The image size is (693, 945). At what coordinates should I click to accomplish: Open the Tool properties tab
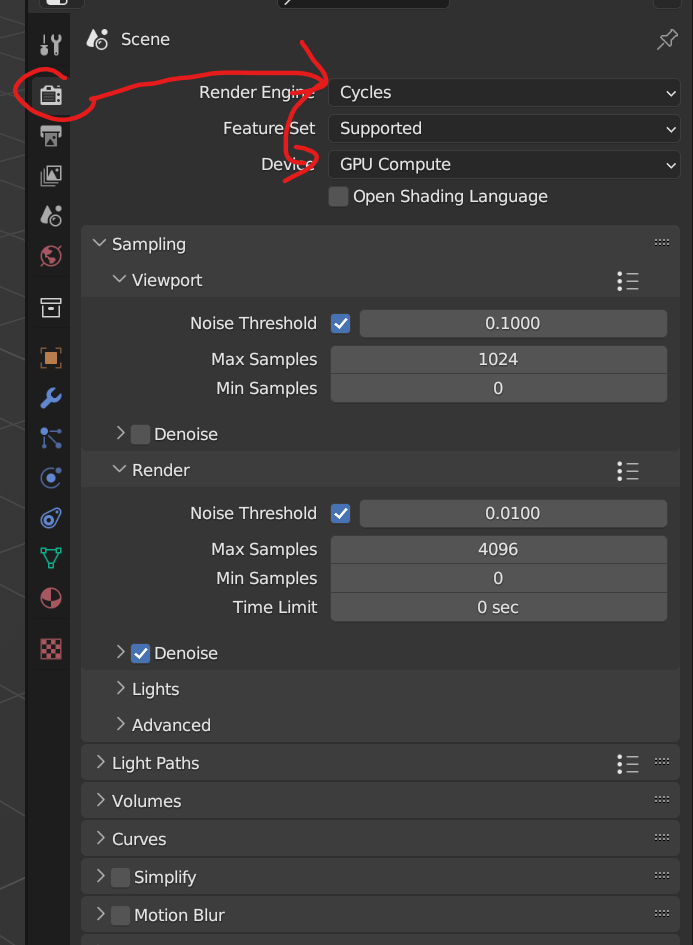[x=50, y=45]
